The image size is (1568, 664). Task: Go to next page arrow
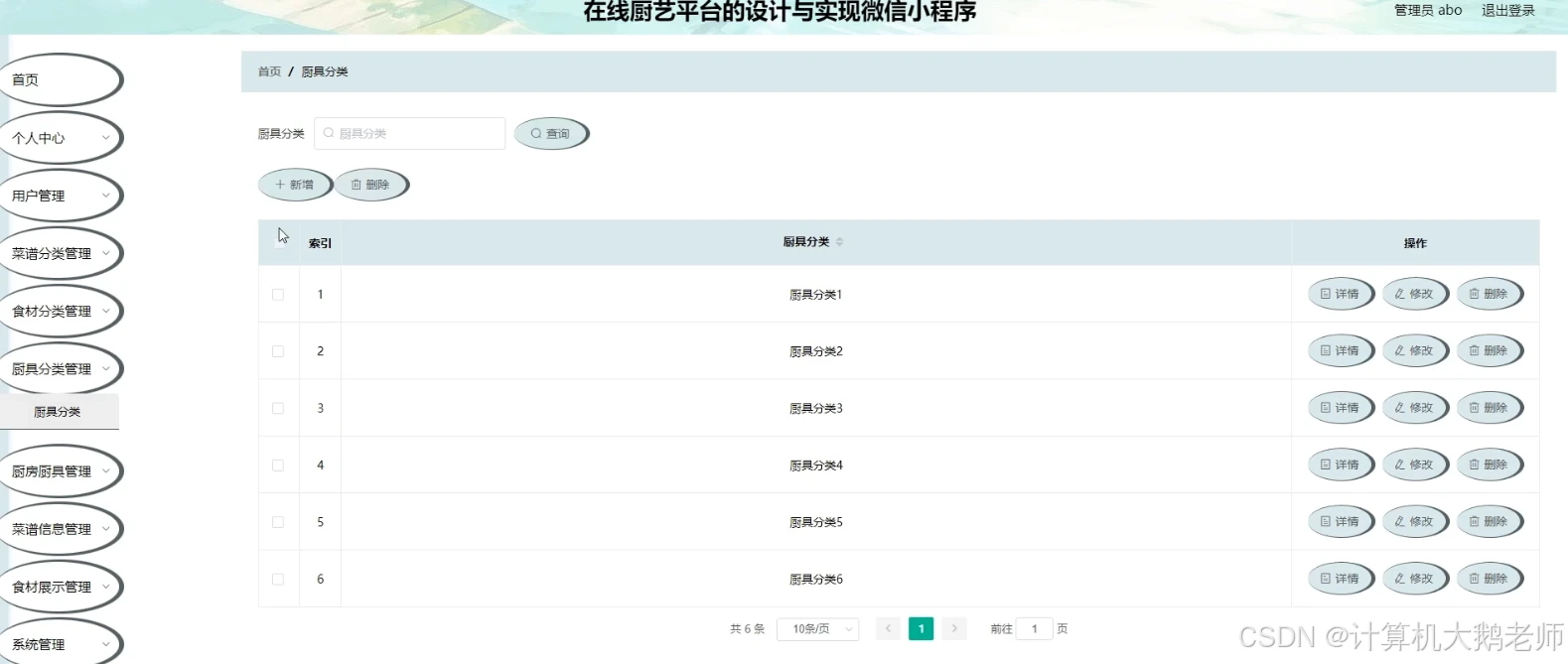click(954, 628)
